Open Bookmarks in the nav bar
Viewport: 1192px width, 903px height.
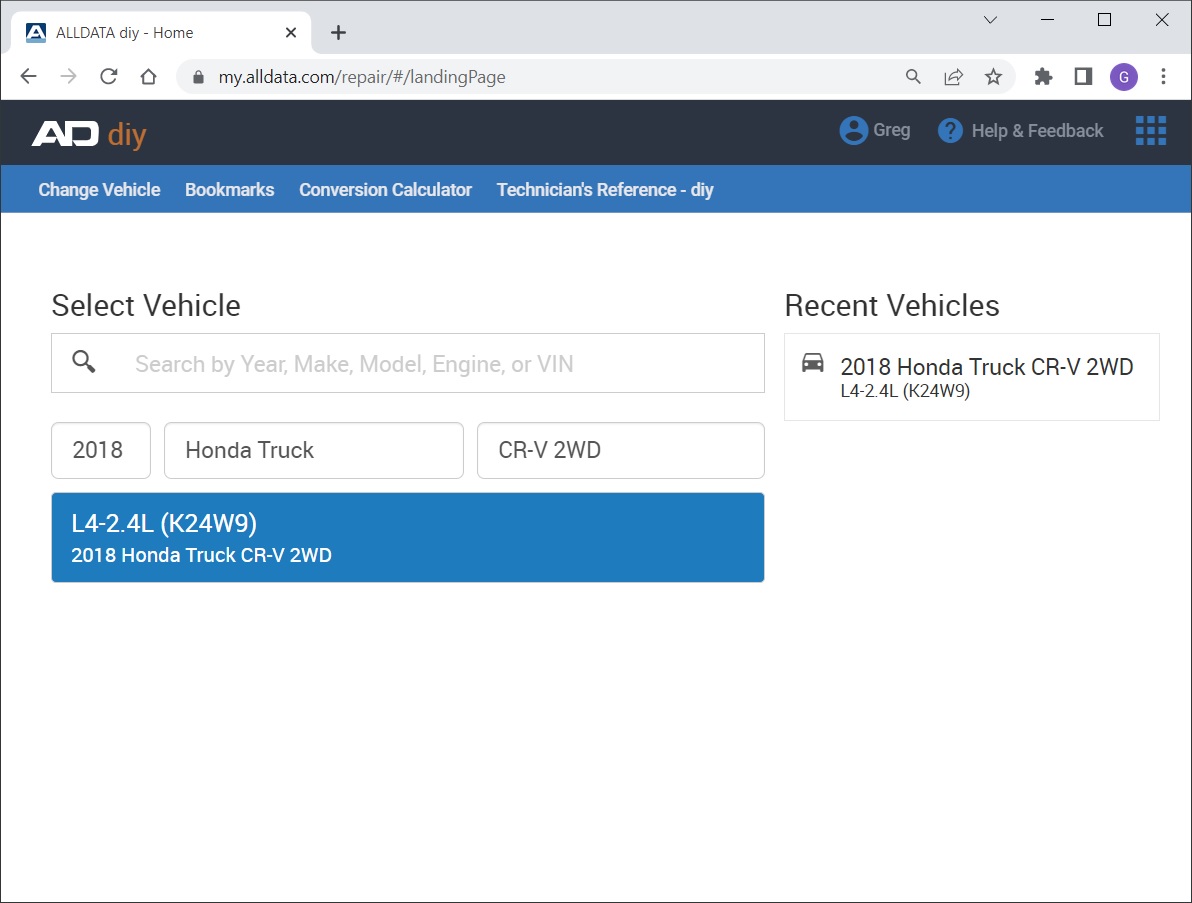coord(229,190)
